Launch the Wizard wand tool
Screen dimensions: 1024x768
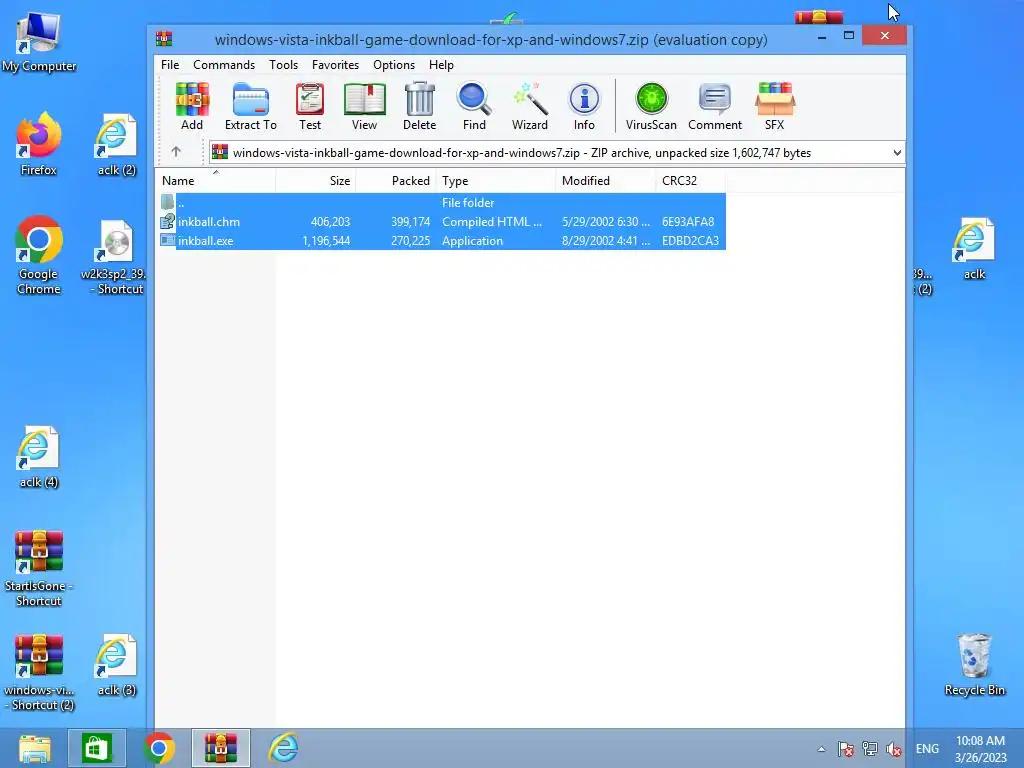530,106
